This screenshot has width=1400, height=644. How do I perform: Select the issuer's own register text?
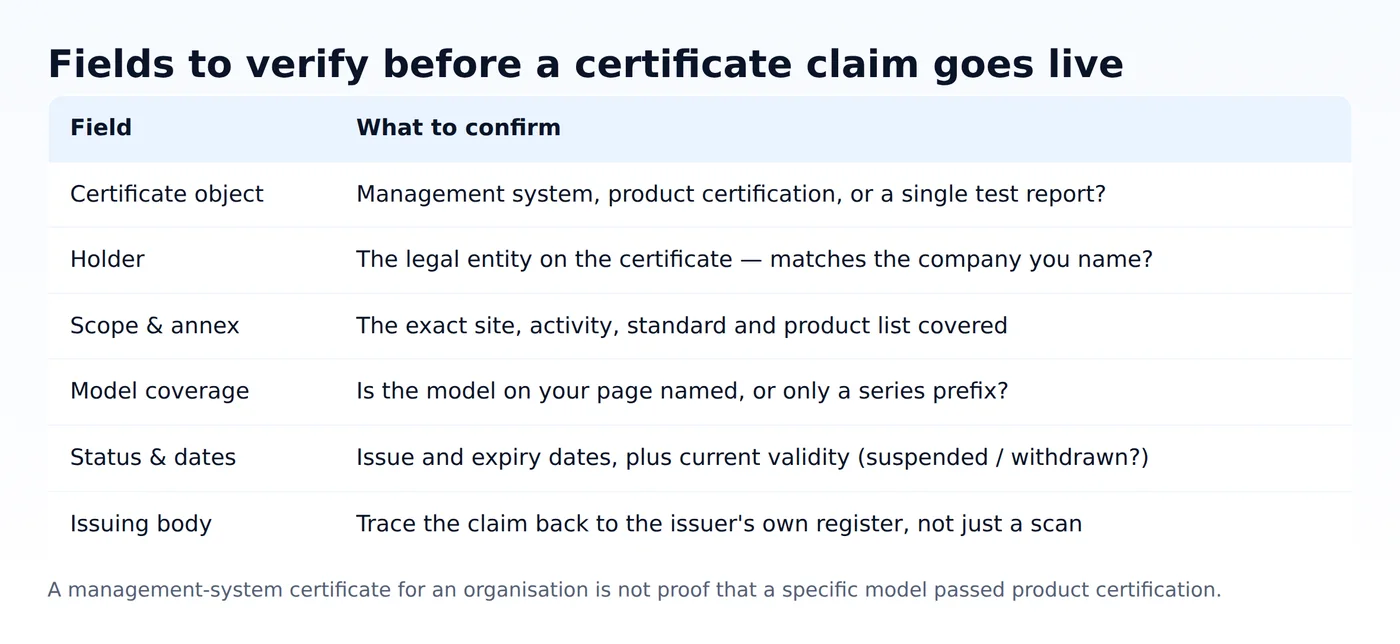pos(719,523)
